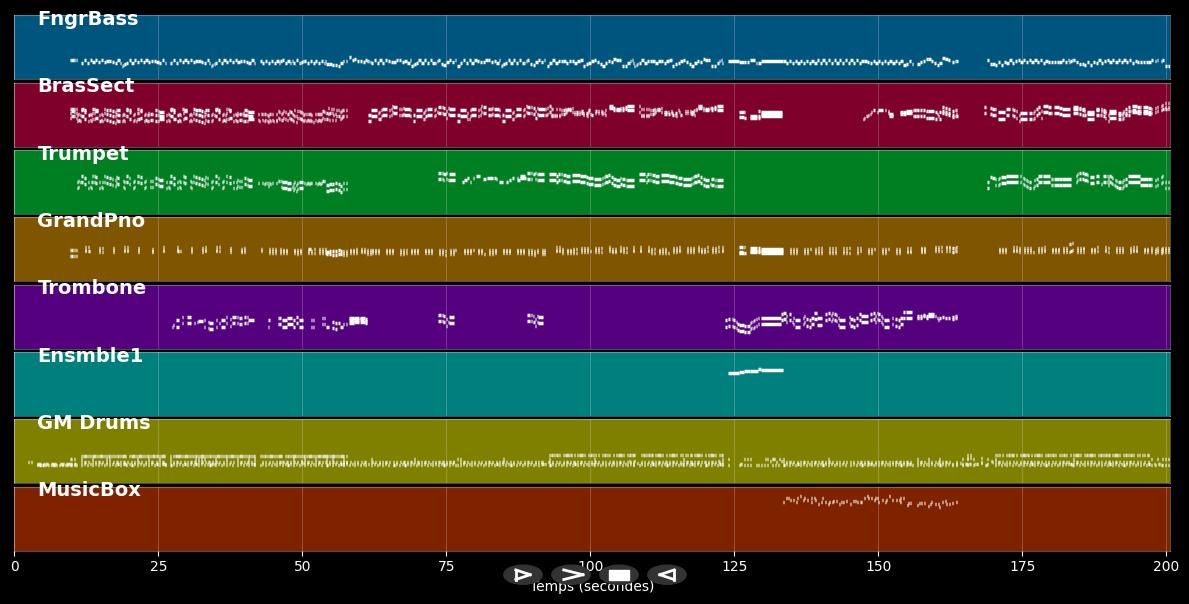Click the right-pointing triangle playback button
The height and width of the screenshot is (604, 1189).
point(523,575)
